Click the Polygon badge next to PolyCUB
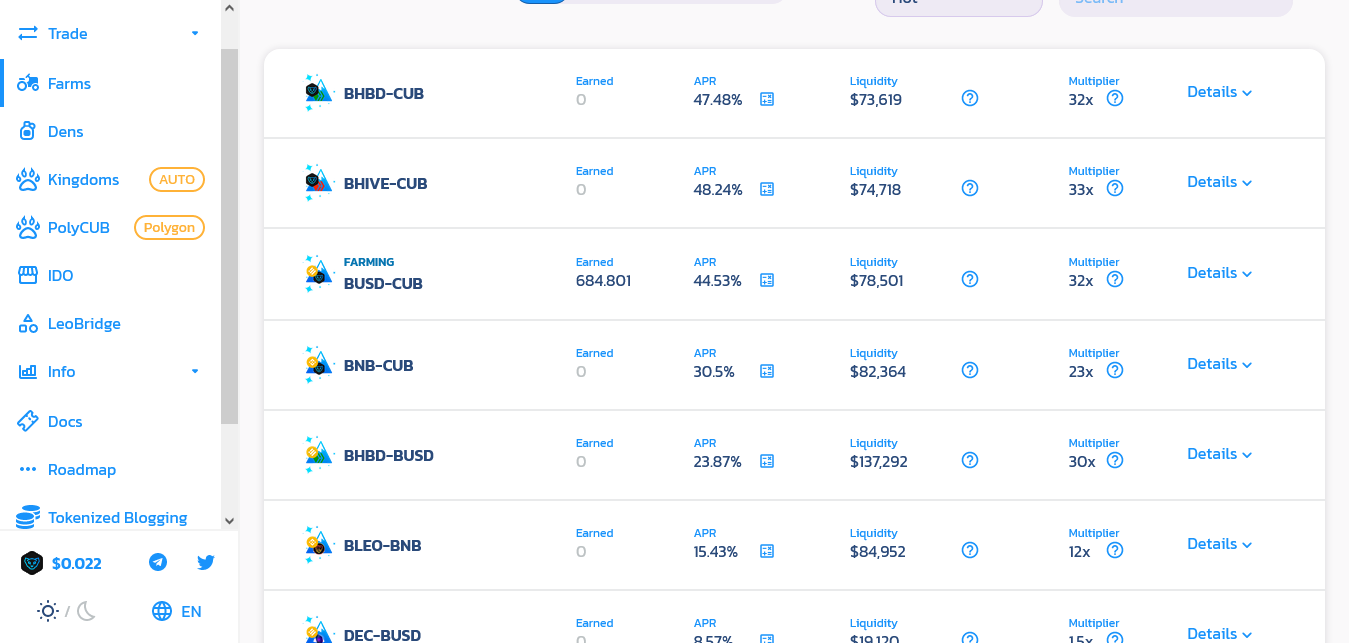The height and width of the screenshot is (643, 1349). [169, 228]
